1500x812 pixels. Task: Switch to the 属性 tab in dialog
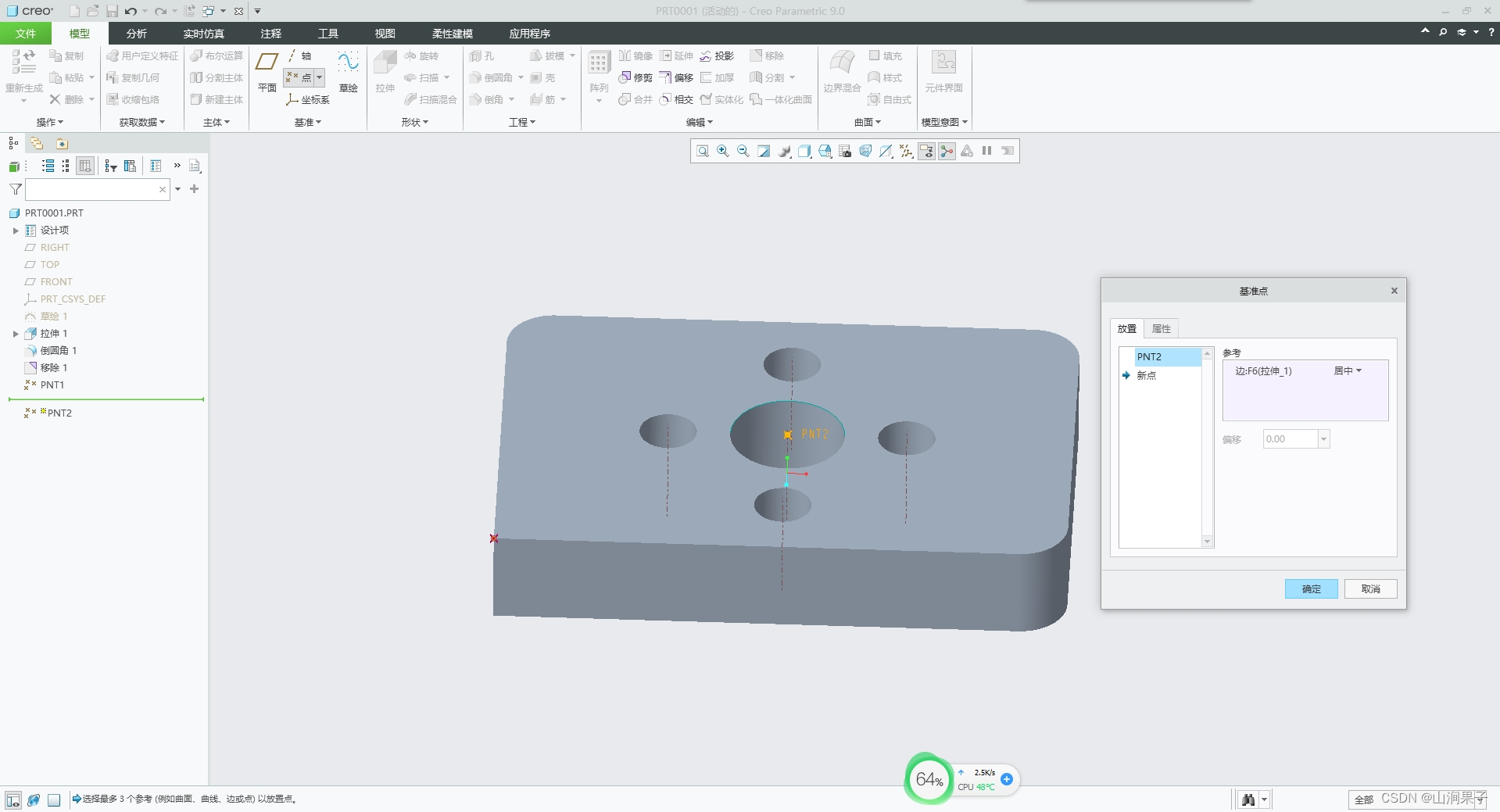pyautogui.click(x=1161, y=329)
